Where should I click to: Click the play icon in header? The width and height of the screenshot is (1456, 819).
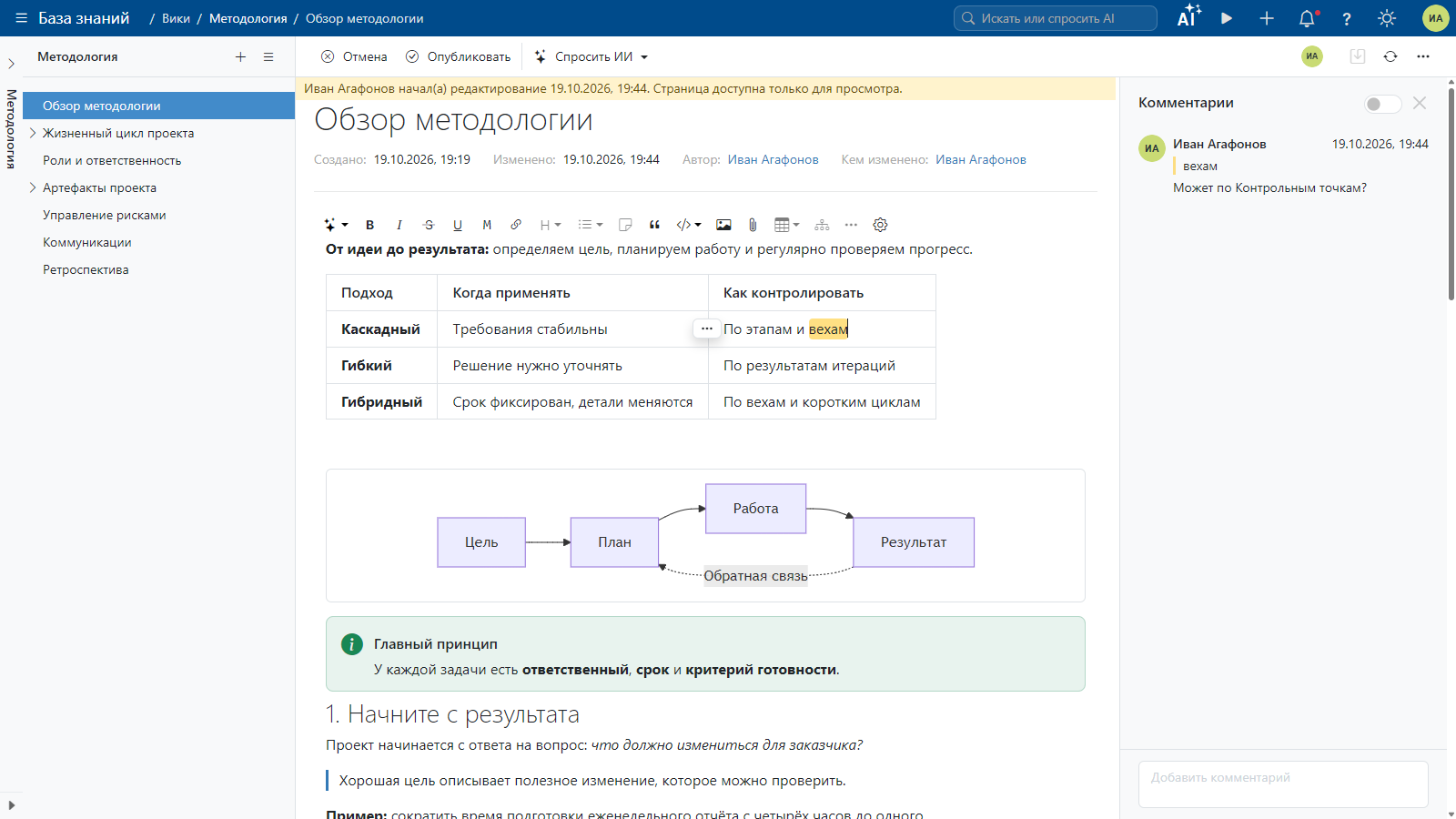(x=1227, y=18)
